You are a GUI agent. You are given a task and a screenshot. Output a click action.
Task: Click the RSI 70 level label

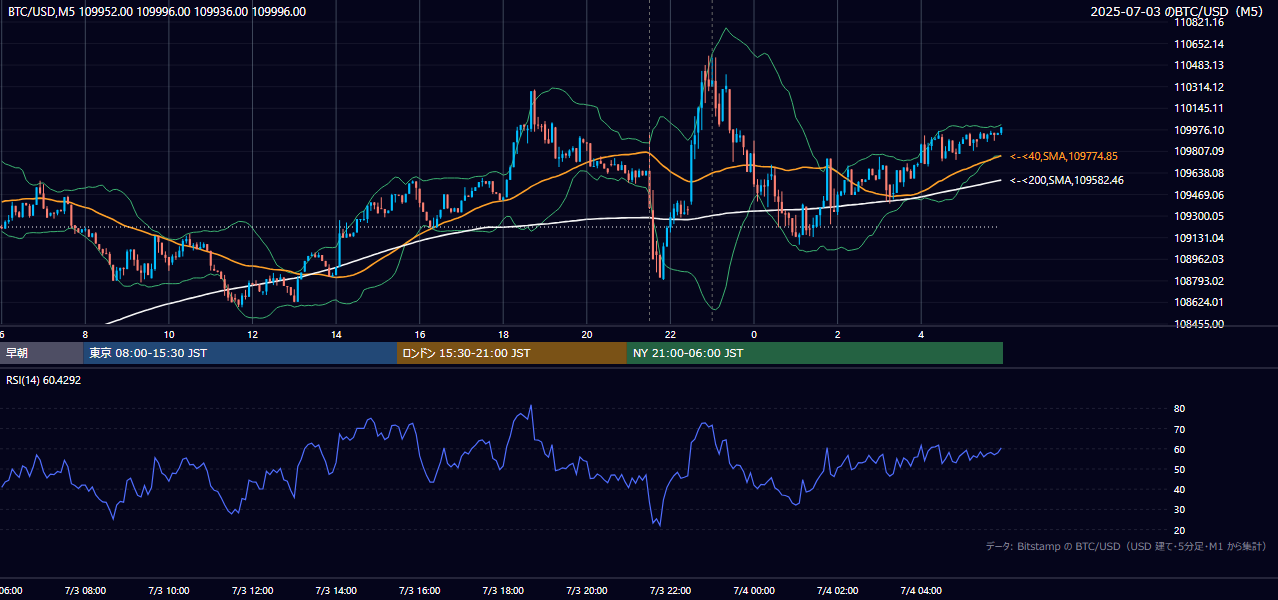tap(1179, 429)
